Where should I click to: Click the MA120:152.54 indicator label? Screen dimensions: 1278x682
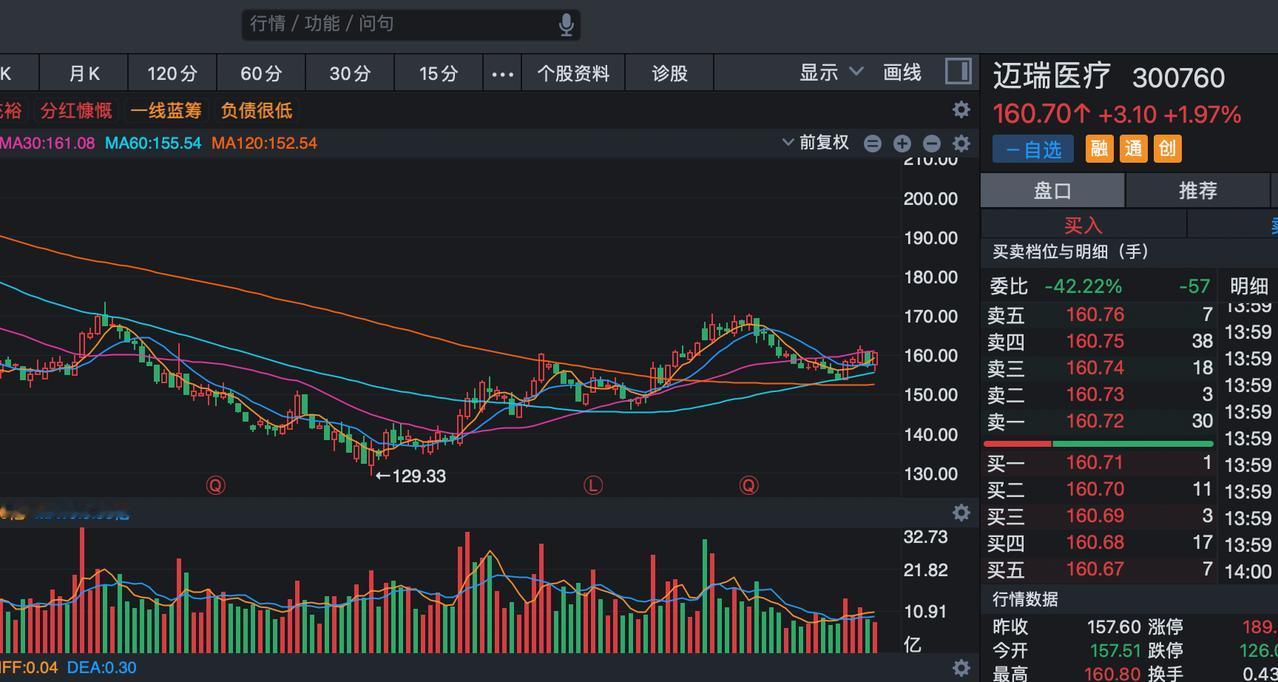(x=264, y=143)
